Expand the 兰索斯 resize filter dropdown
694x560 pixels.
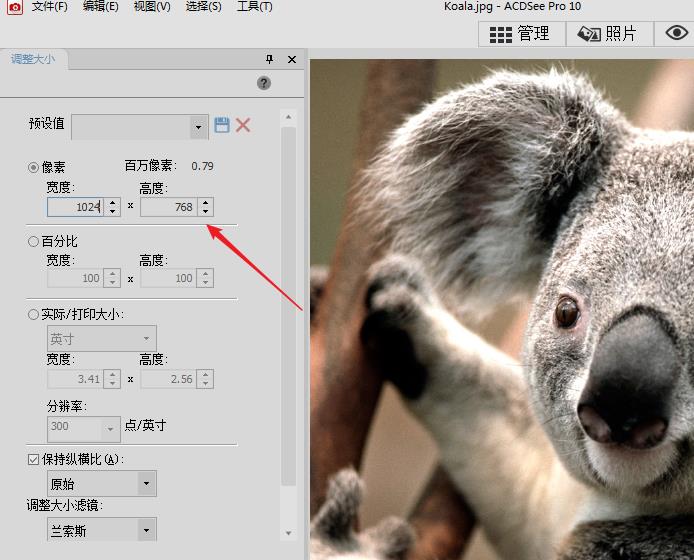[146, 530]
